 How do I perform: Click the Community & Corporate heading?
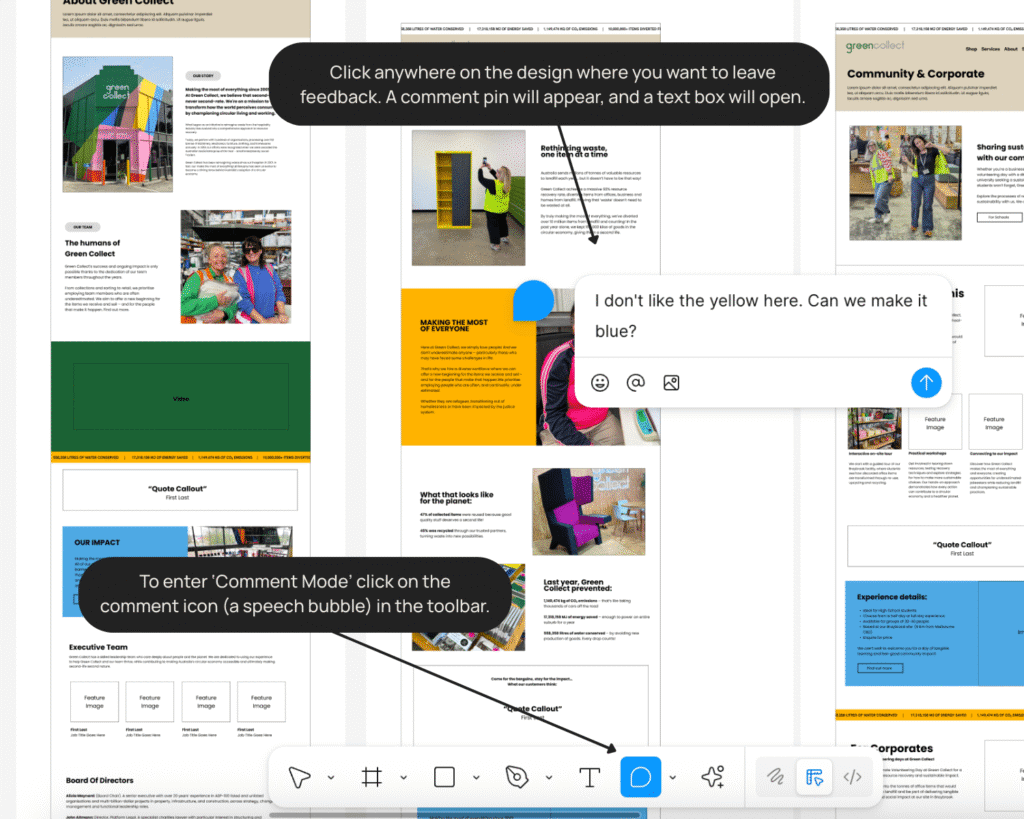(x=915, y=74)
